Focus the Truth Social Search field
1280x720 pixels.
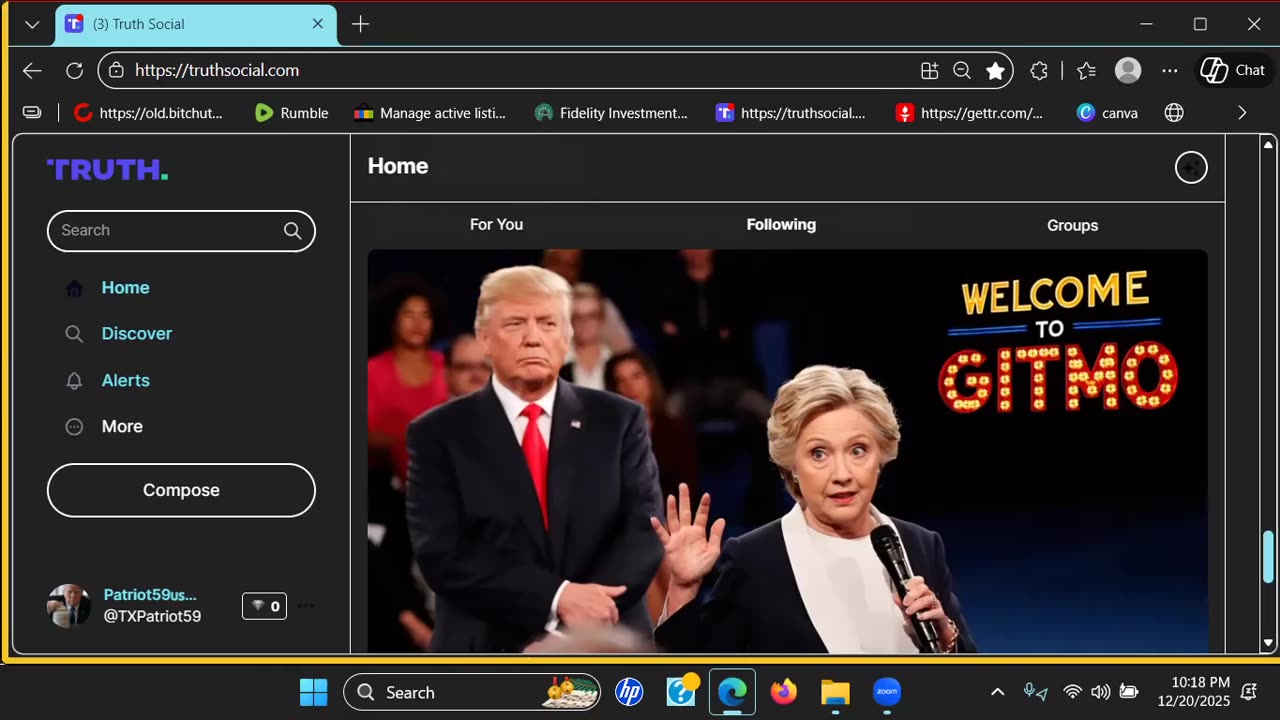pos(181,231)
